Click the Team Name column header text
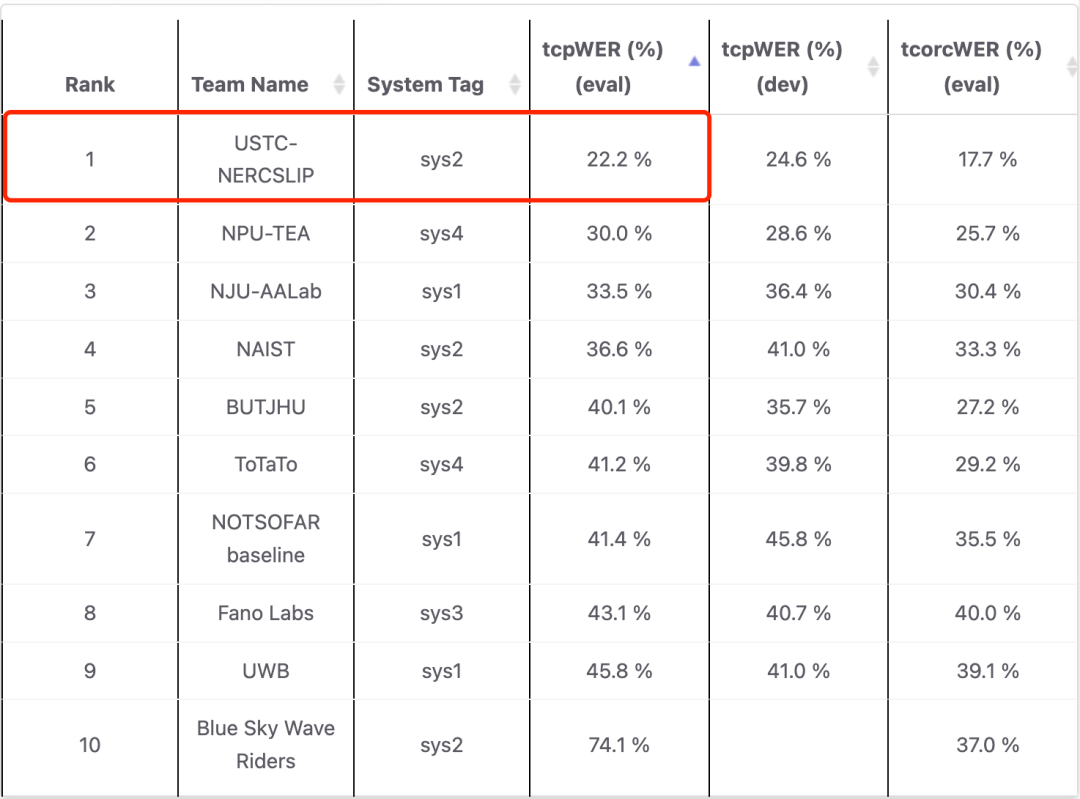The height and width of the screenshot is (799, 1080). coord(250,85)
